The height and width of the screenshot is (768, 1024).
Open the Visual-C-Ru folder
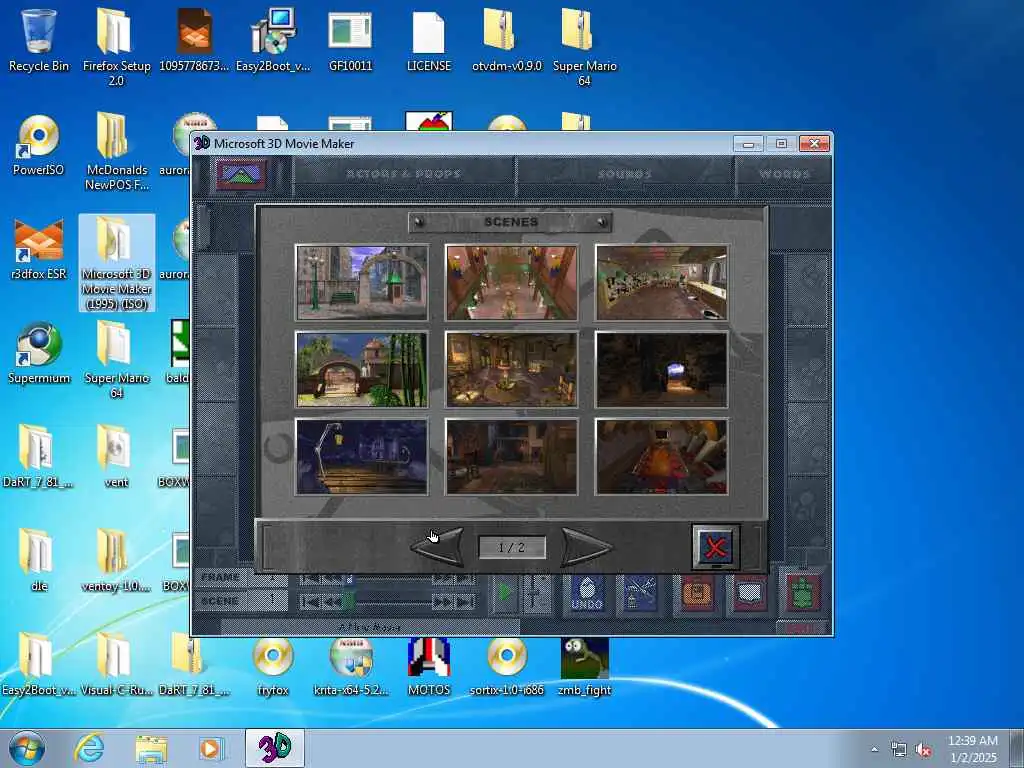point(116,664)
